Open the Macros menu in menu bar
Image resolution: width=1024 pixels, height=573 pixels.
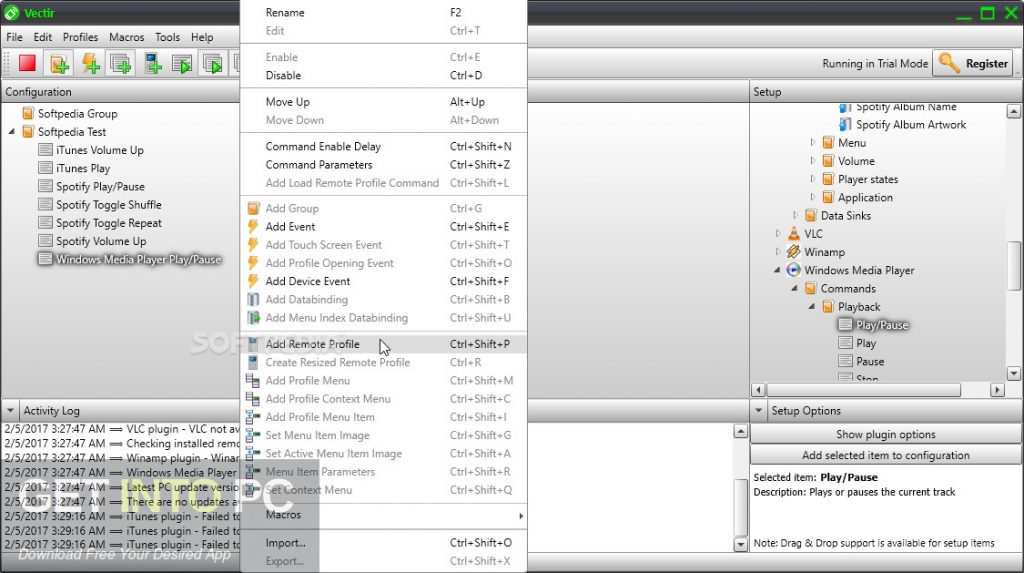tap(127, 37)
